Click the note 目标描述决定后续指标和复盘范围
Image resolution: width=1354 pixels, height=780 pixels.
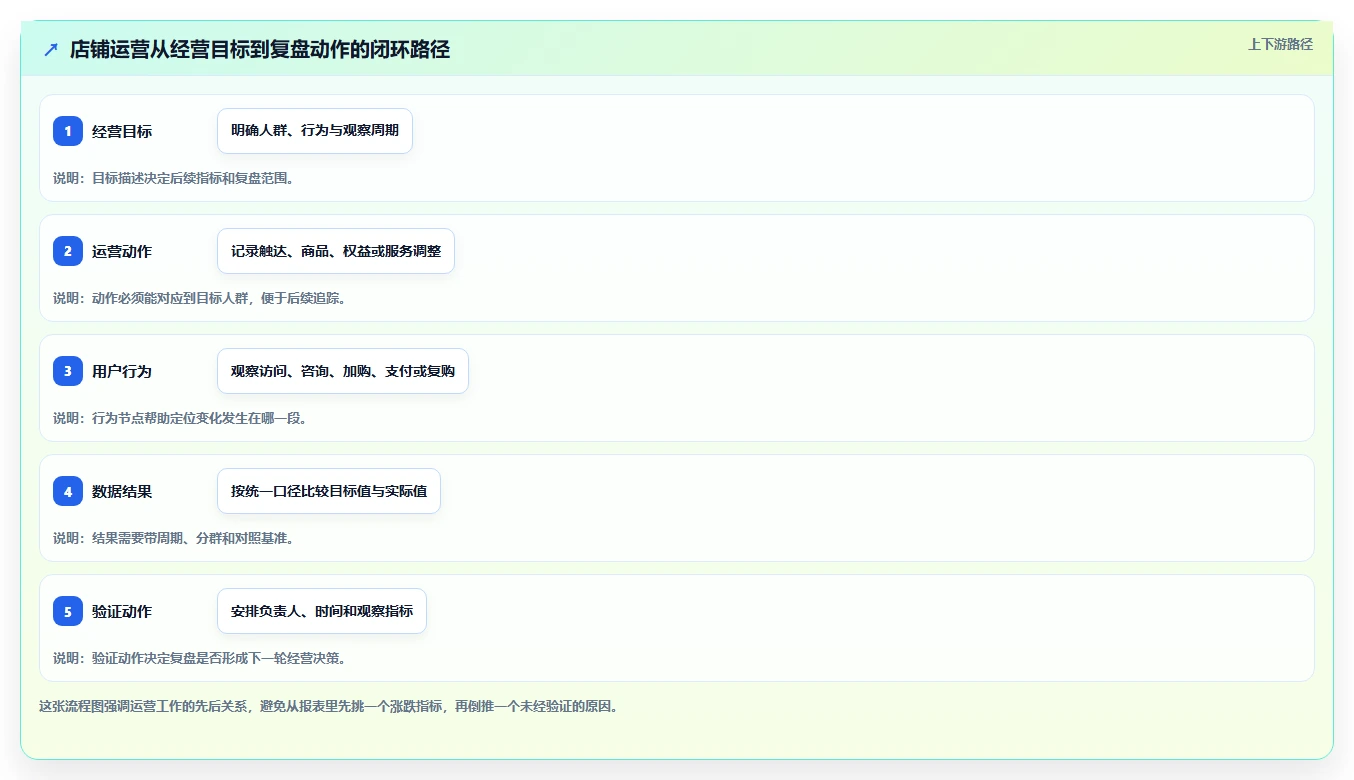(x=173, y=178)
